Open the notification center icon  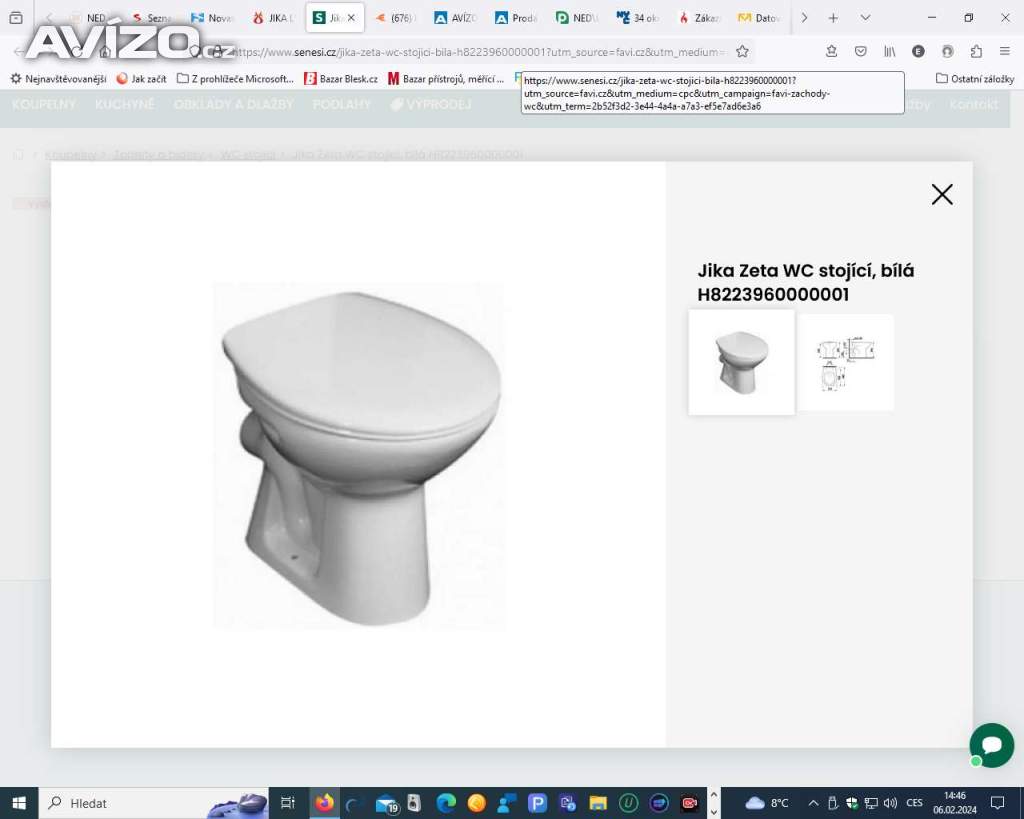(997, 803)
